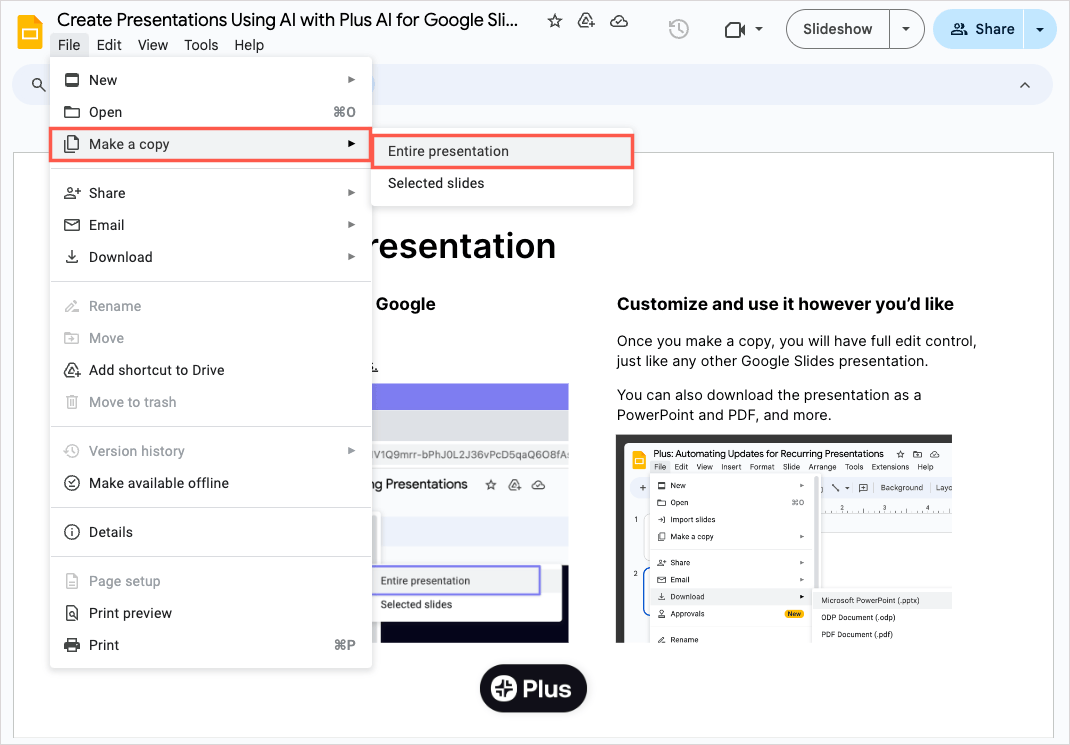Open the File menu
Viewport: 1070px width, 745px height.
[69, 45]
